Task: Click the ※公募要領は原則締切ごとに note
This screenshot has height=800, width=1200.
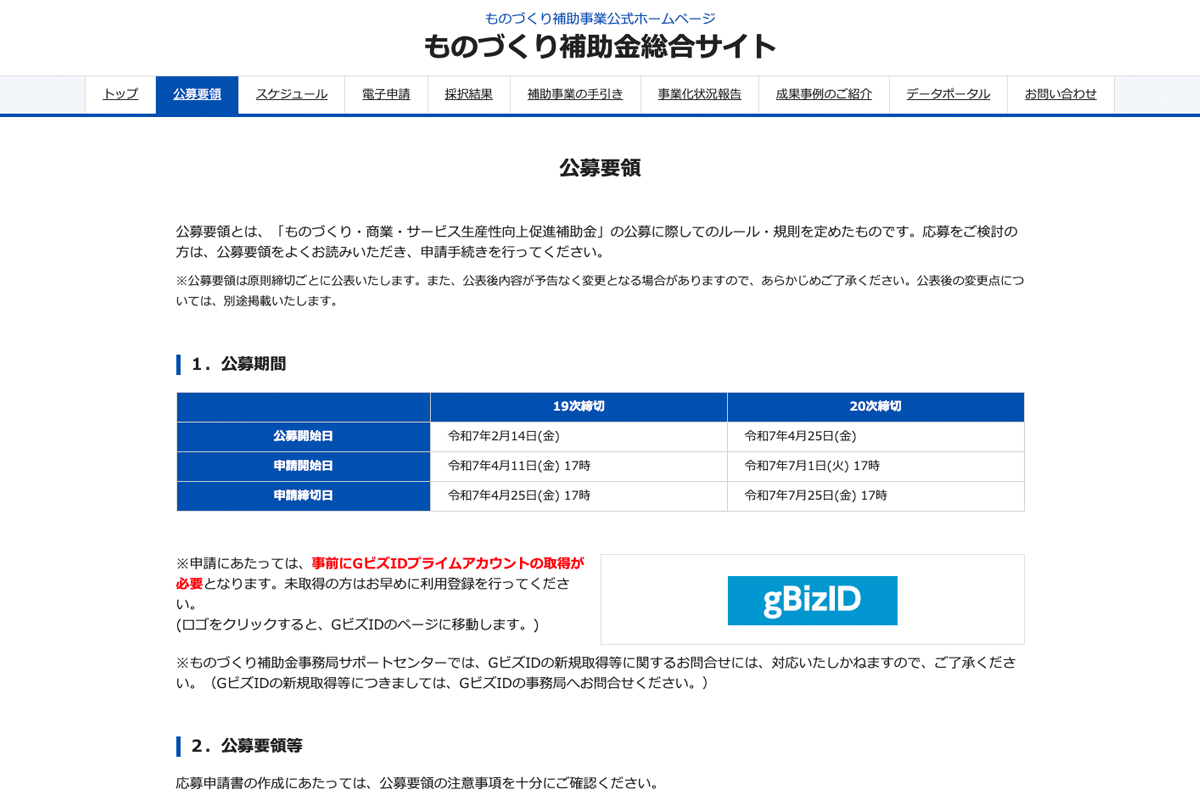Action: coord(600,290)
